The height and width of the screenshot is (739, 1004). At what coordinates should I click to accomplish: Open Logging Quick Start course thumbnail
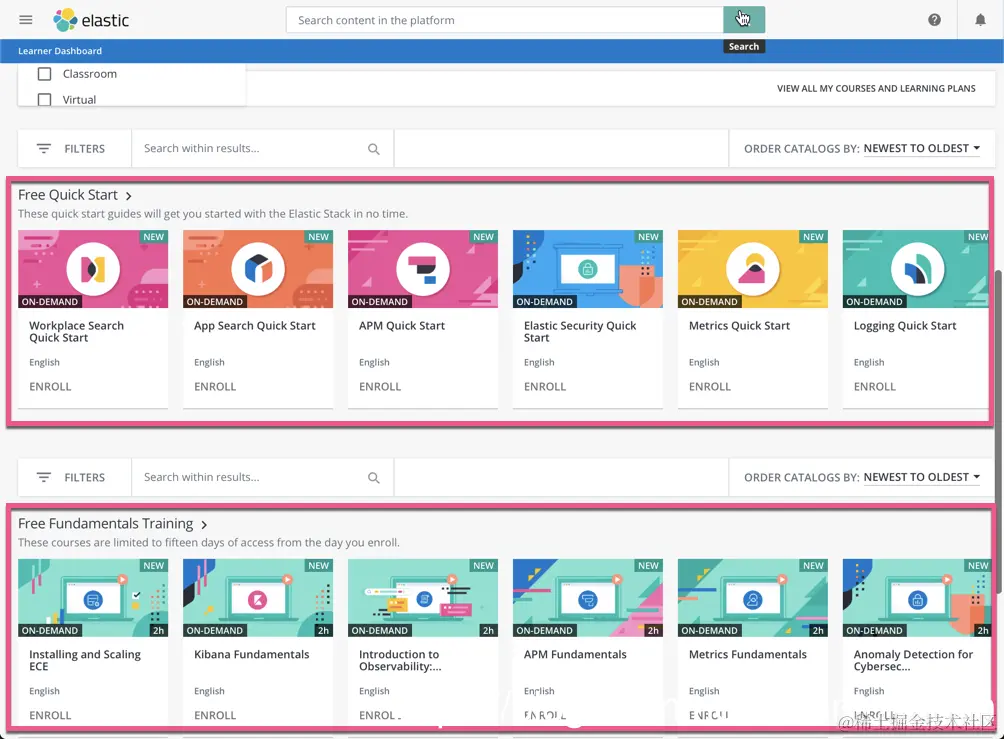[916, 269]
